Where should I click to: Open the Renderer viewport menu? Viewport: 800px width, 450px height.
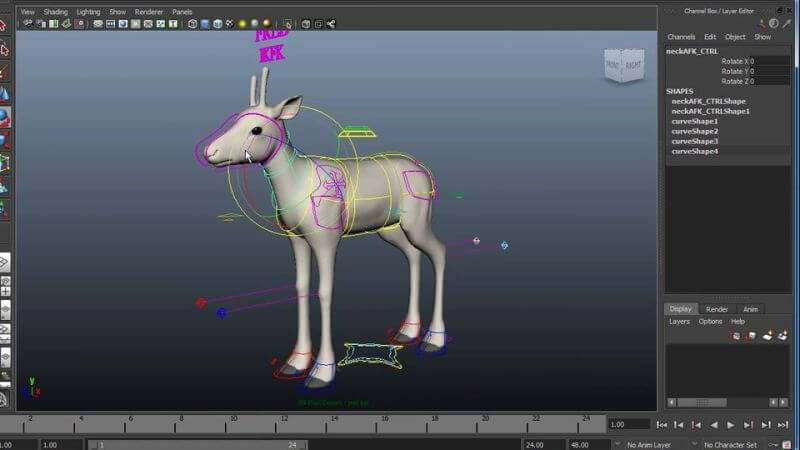[x=148, y=12]
